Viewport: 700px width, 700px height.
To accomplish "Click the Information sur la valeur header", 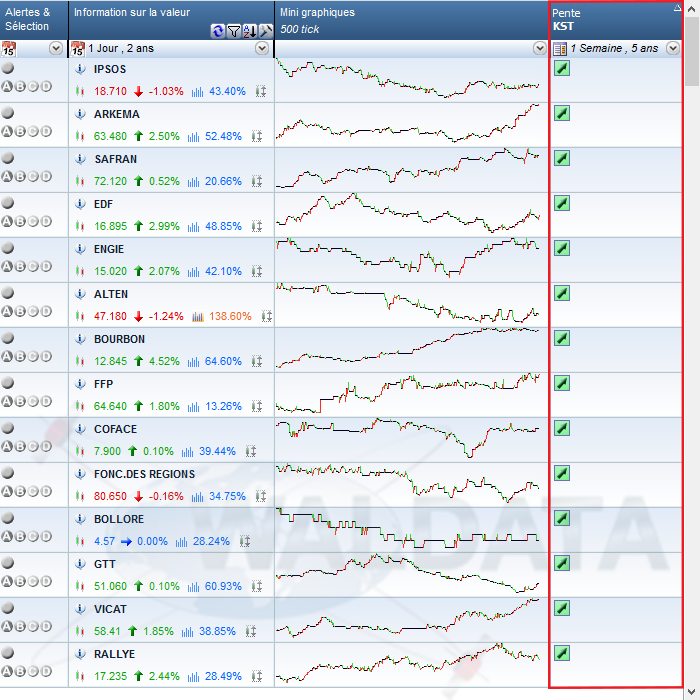I will (x=171, y=20).
